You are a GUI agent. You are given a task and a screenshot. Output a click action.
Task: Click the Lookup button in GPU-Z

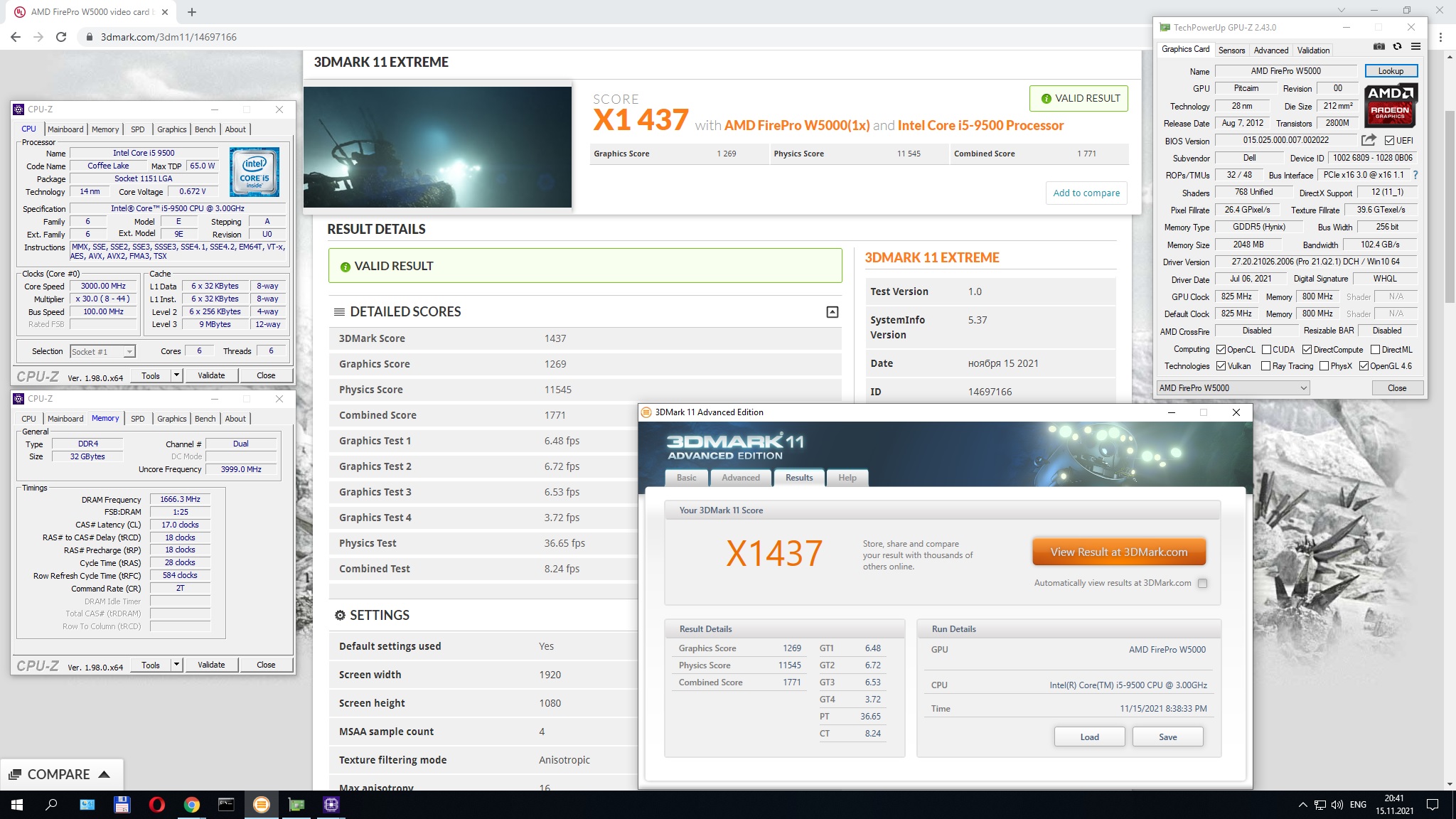tap(1391, 71)
